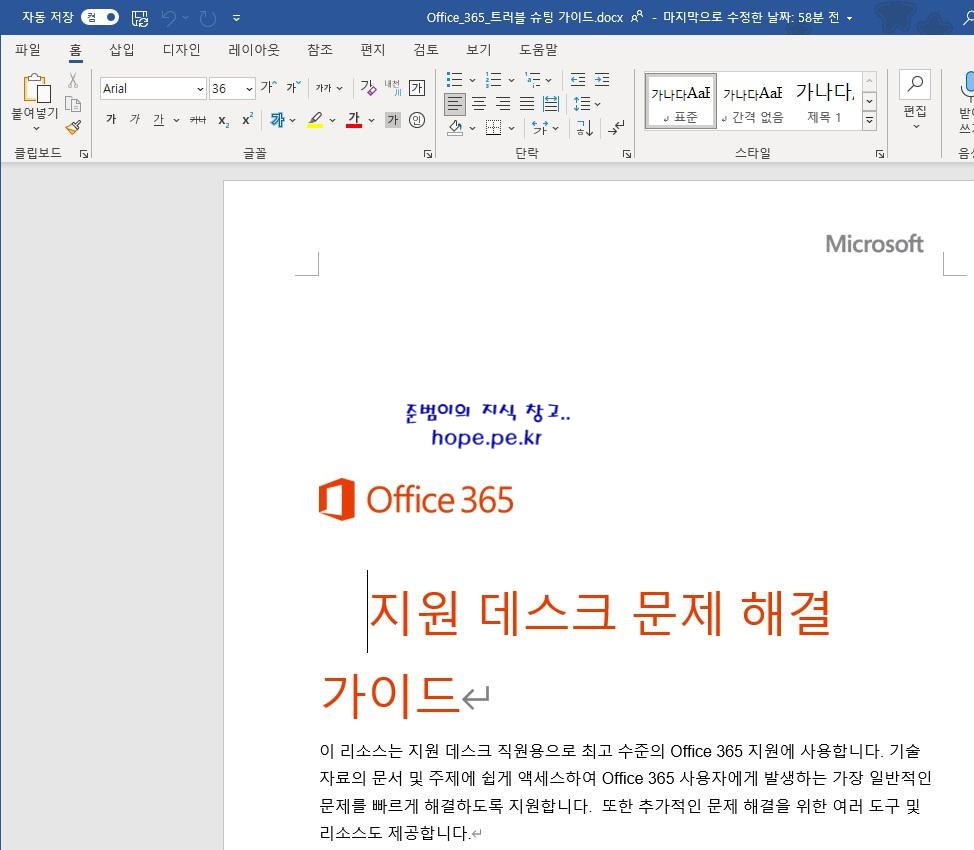Click the Redo arrow icon
The height and width of the screenshot is (850, 974).
click(x=207, y=18)
